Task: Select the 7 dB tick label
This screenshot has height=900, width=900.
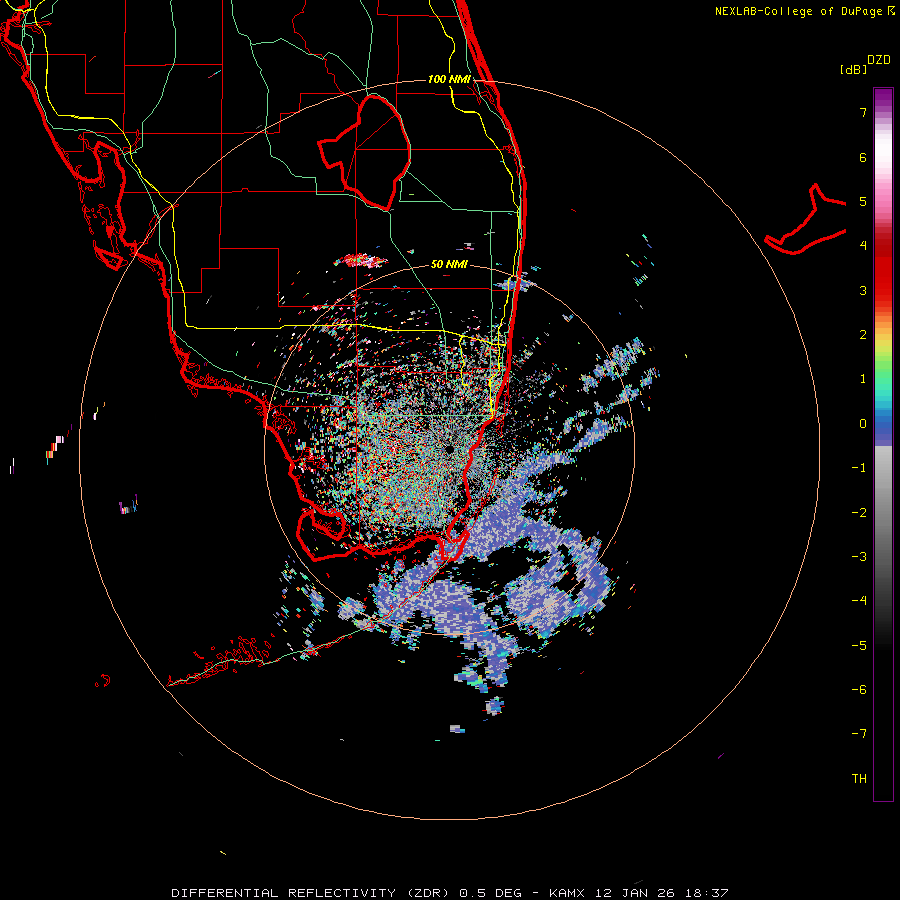Action: point(862,112)
